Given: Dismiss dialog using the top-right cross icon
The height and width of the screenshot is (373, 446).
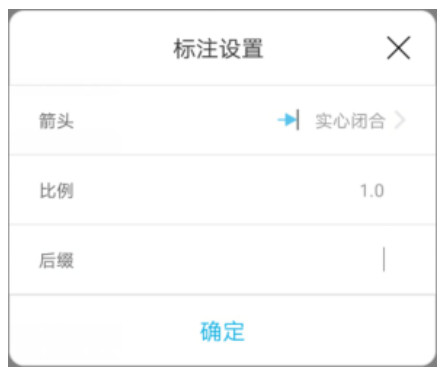Looking at the screenshot, I should (398, 48).
